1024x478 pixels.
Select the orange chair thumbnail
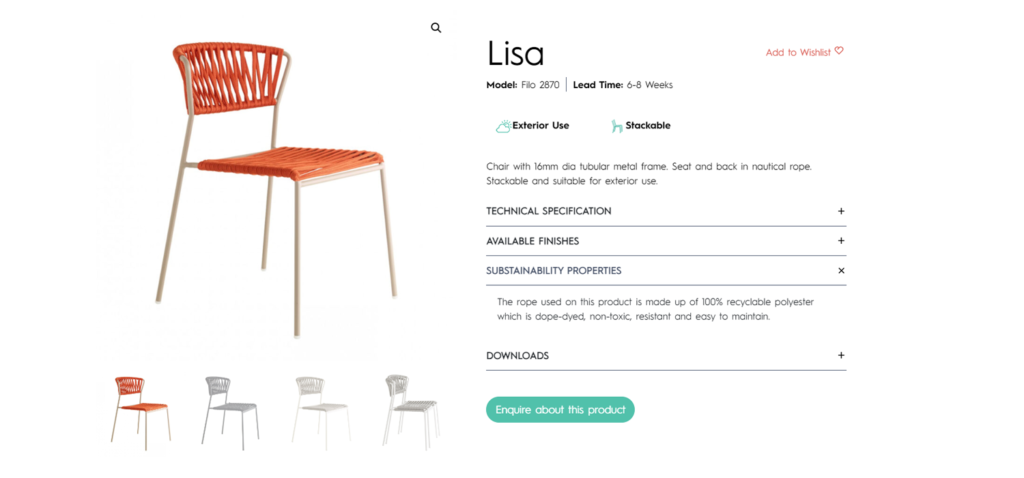tap(140, 409)
